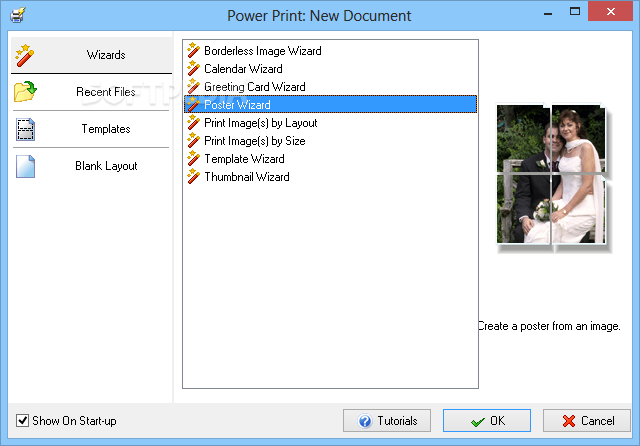Open the Tutorials button
Screen dimensions: 640x446
pyautogui.click(x=387, y=420)
